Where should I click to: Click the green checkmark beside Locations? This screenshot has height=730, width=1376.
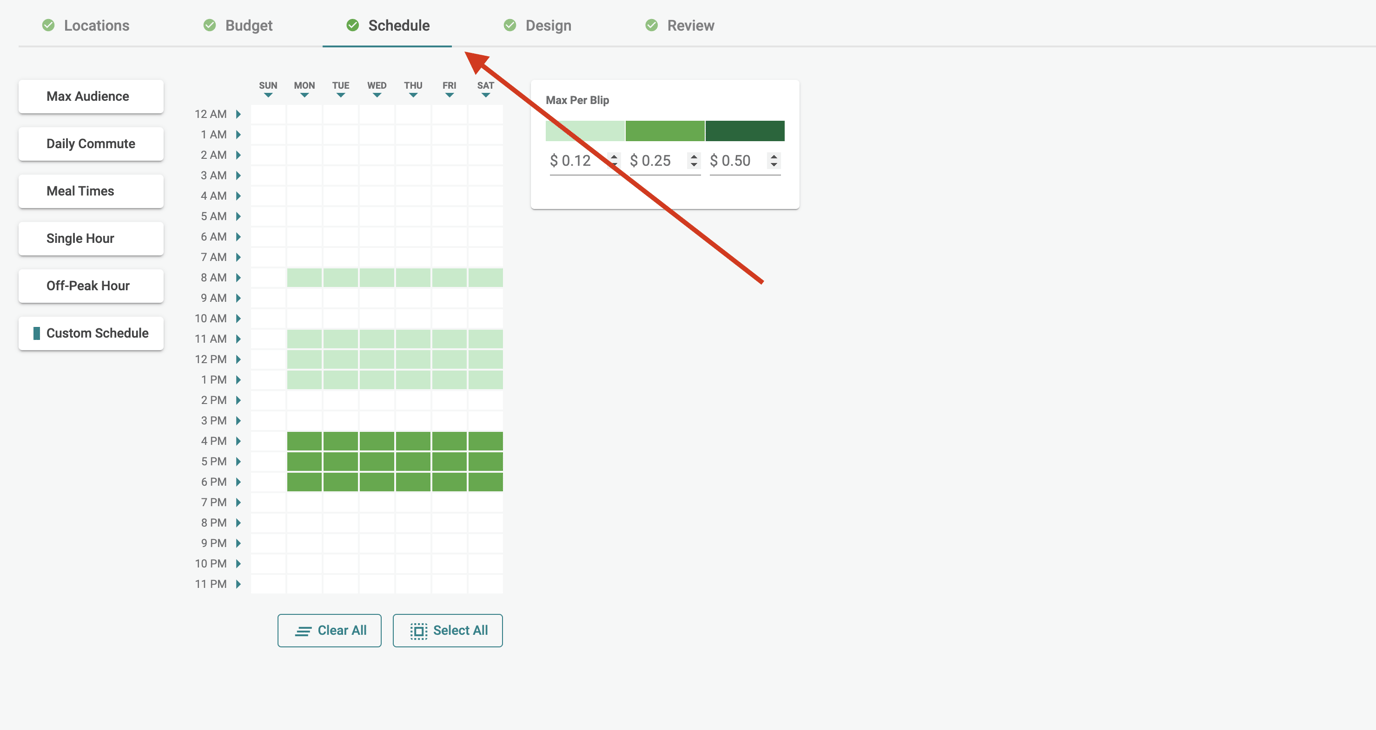[47, 25]
